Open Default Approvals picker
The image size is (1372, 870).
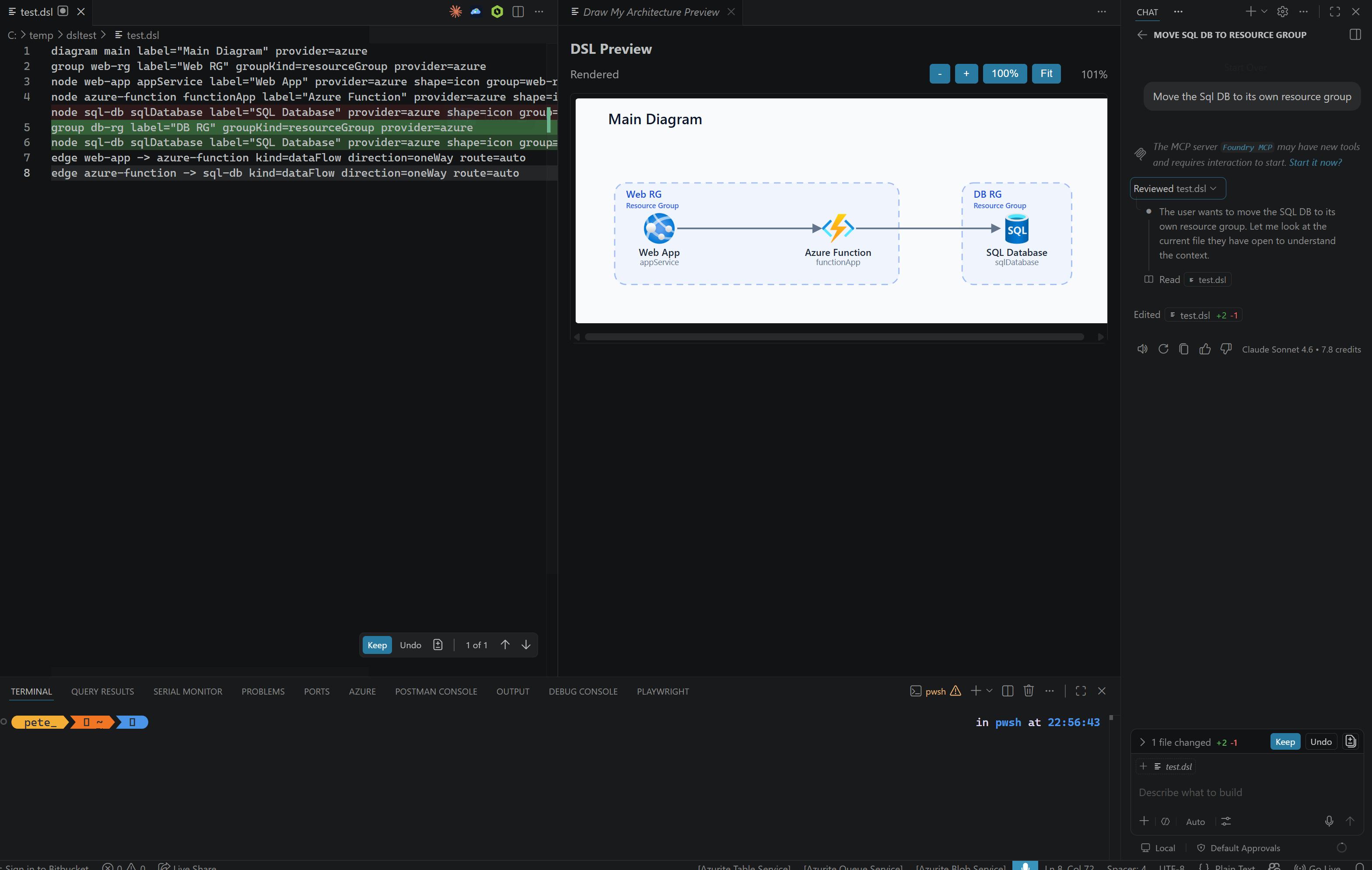coord(1238,848)
